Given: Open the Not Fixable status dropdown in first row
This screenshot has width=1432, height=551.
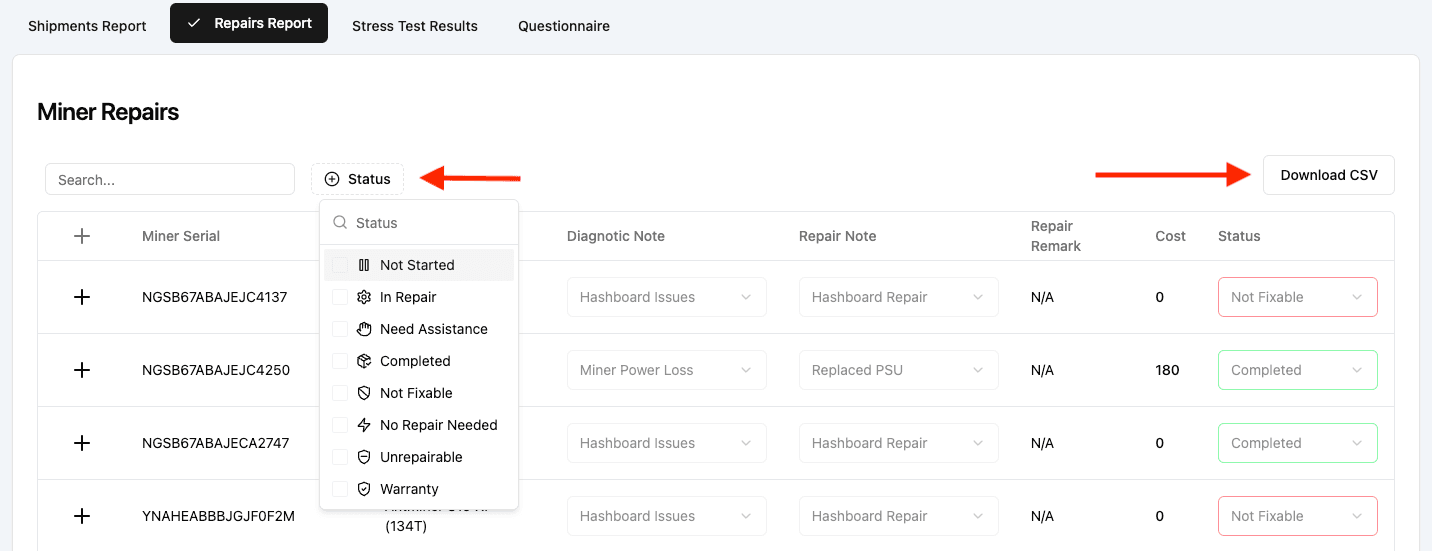Looking at the screenshot, I should pyautogui.click(x=1297, y=297).
